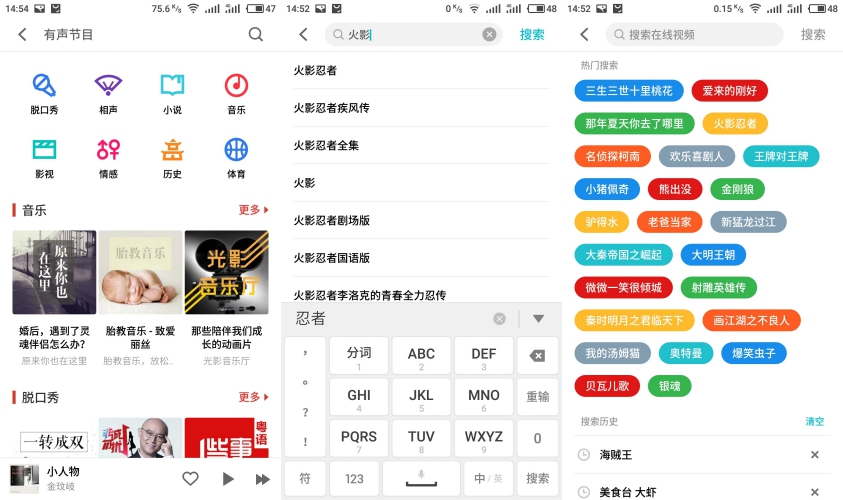Select the suggestion 火影忍者剧场版

(332, 220)
